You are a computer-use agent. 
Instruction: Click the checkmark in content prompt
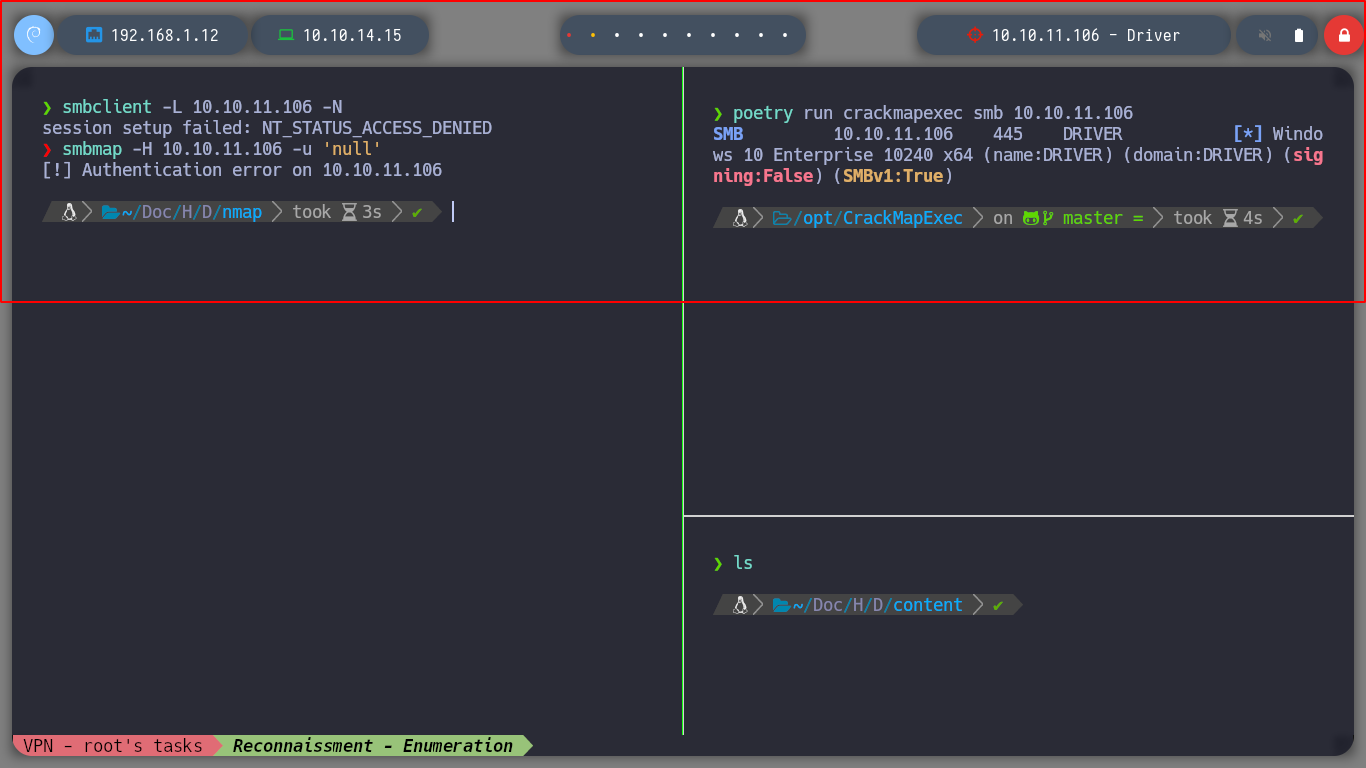[998, 605]
